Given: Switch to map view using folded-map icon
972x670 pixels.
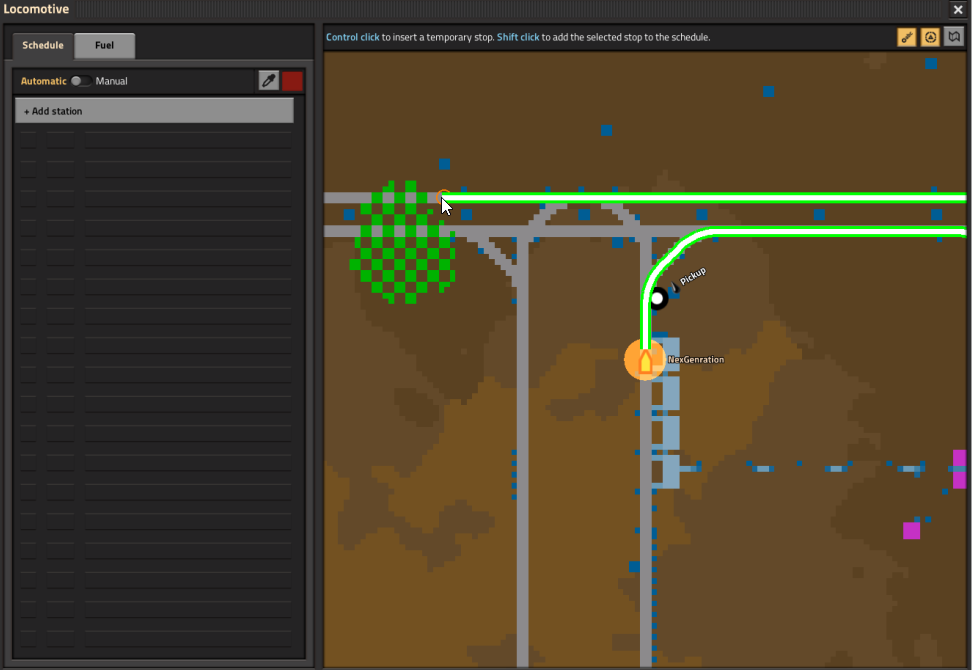Looking at the screenshot, I should click(954, 37).
